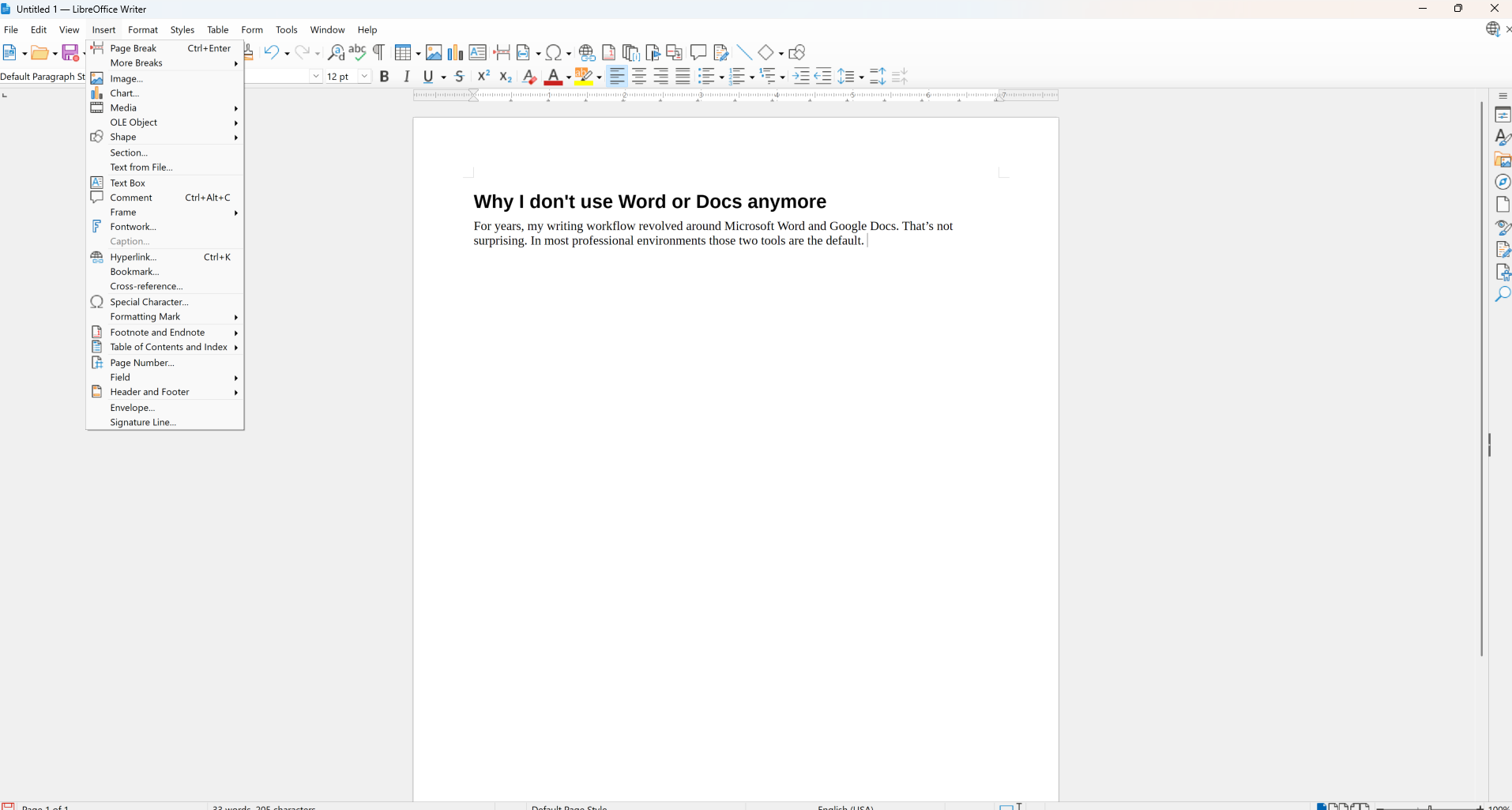The width and height of the screenshot is (1512, 810).
Task: Open Line Spacing dropdown arrow
Action: pyautogui.click(x=861, y=77)
